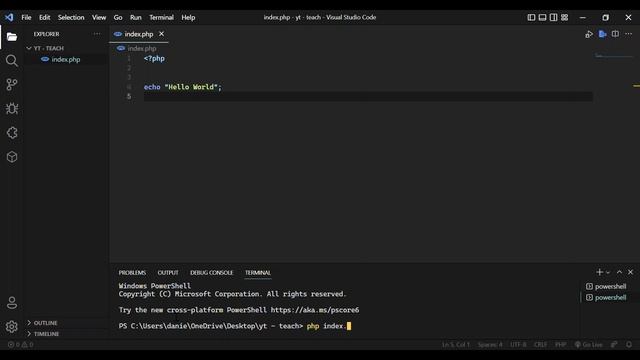The width and height of the screenshot is (640, 360).
Task: Open the Accounts menu icon
Action: tap(12, 303)
